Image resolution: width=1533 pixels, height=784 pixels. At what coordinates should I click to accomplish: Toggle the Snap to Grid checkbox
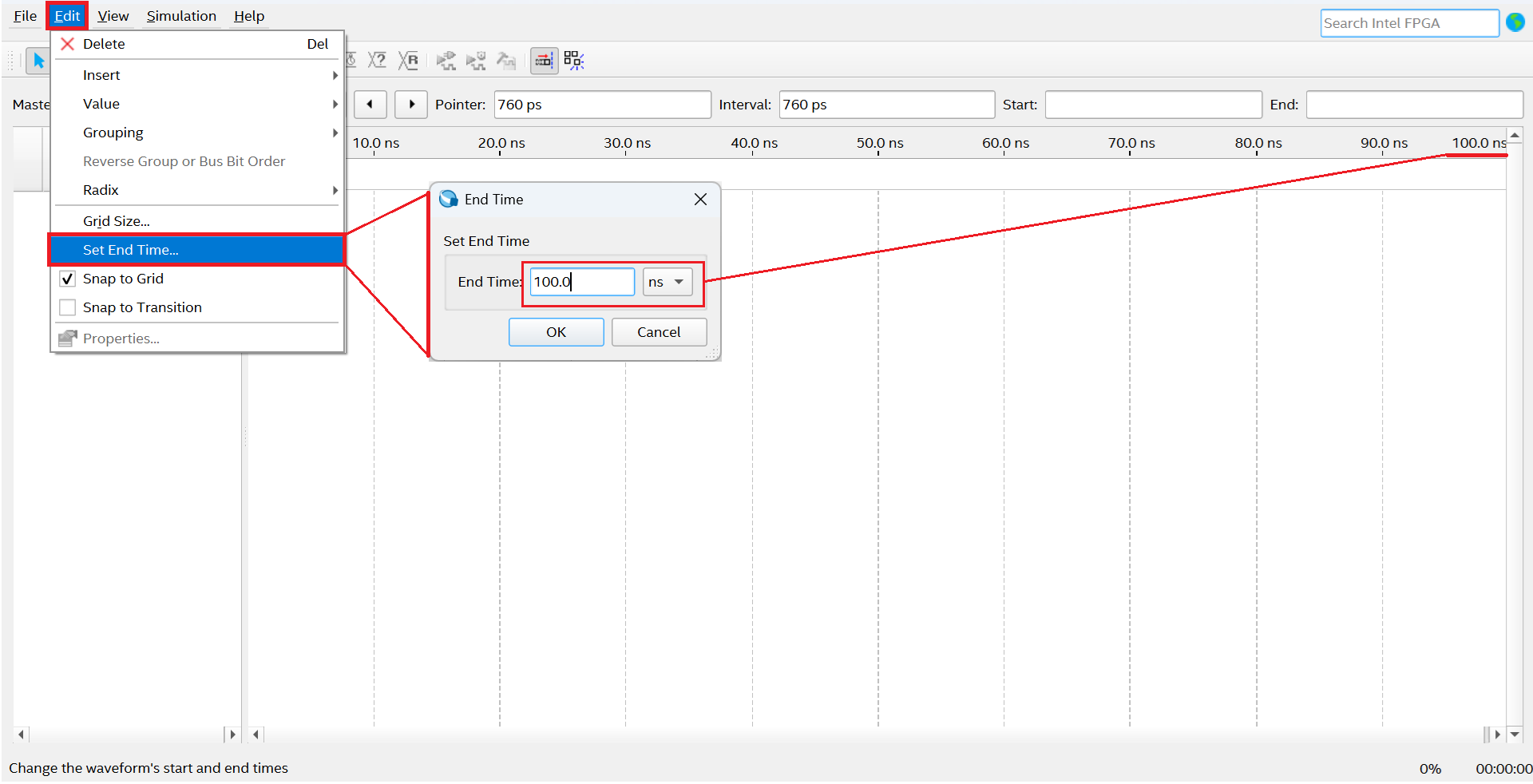click(68, 279)
